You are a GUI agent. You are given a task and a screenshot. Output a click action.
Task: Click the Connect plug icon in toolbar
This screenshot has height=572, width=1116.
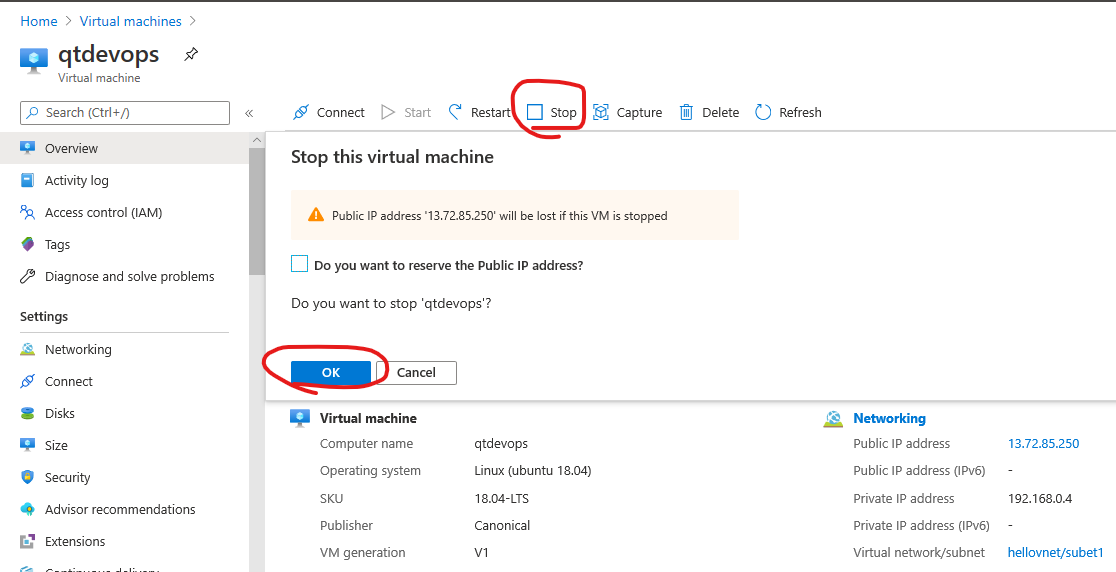tap(301, 112)
